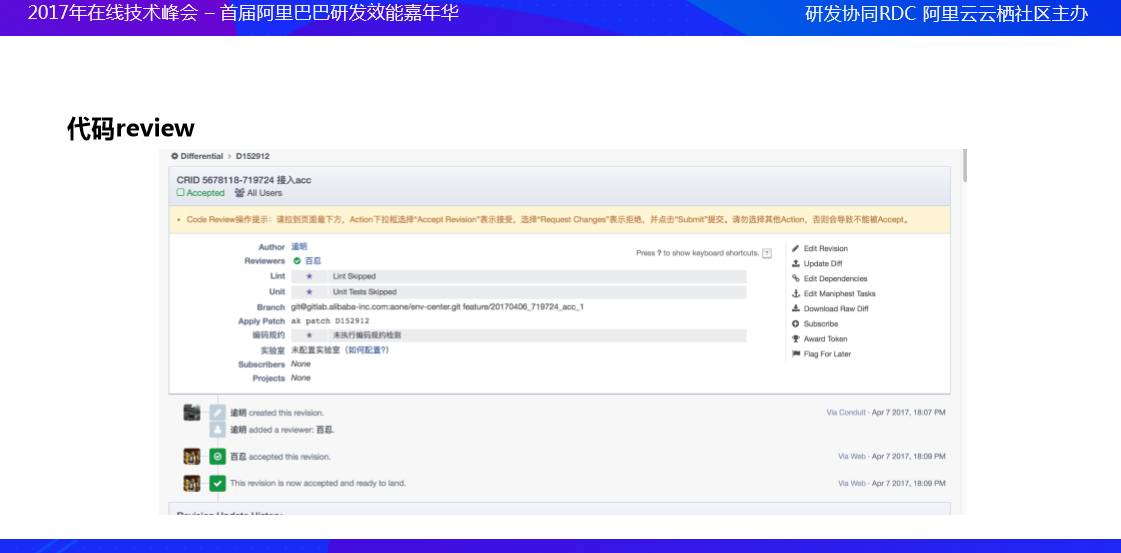This screenshot has width=1121, height=553.
Task: Open author 遙明's profile link
Action: [x=299, y=246]
